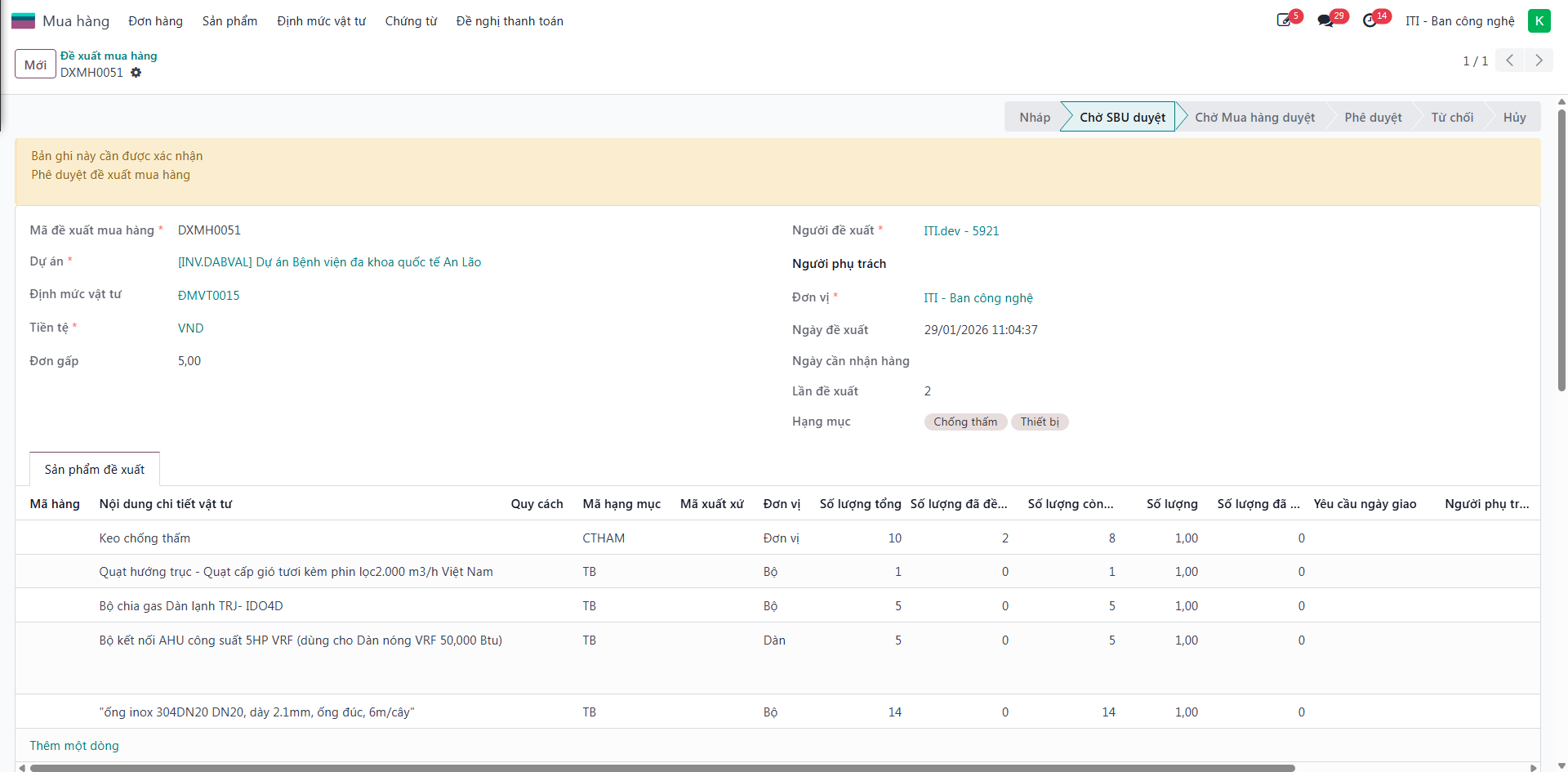Open company switcher ITI - Ban công nghệ
Image resolution: width=1568 pixels, height=772 pixels.
1459,21
